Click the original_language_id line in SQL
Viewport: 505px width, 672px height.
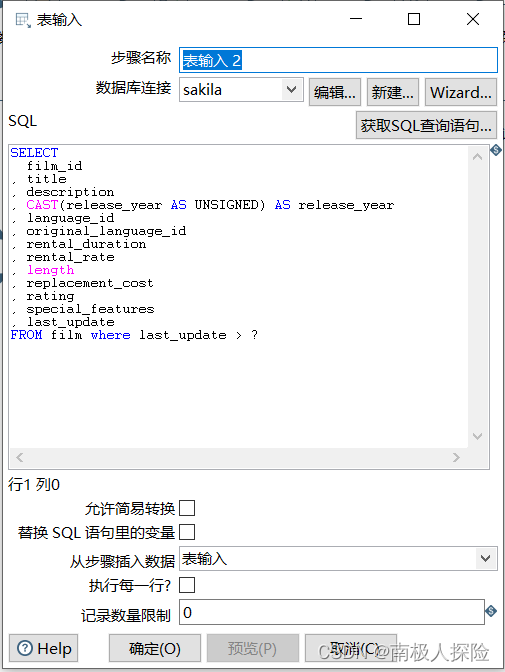click(x=106, y=231)
